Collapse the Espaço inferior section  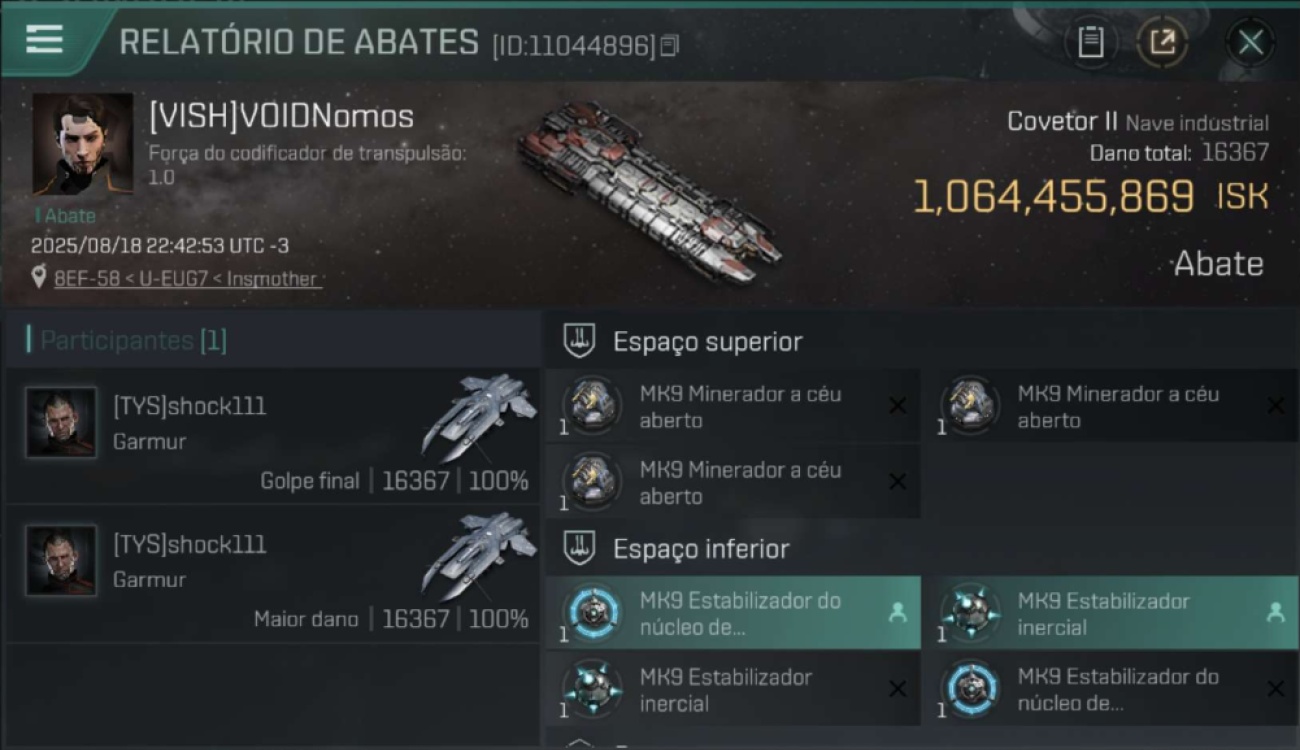[x=580, y=548]
